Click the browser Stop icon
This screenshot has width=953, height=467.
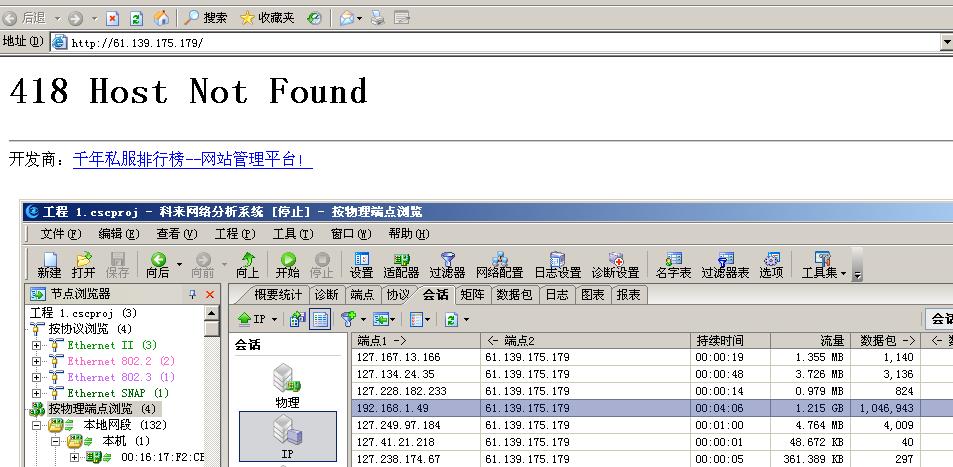tap(112, 18)
